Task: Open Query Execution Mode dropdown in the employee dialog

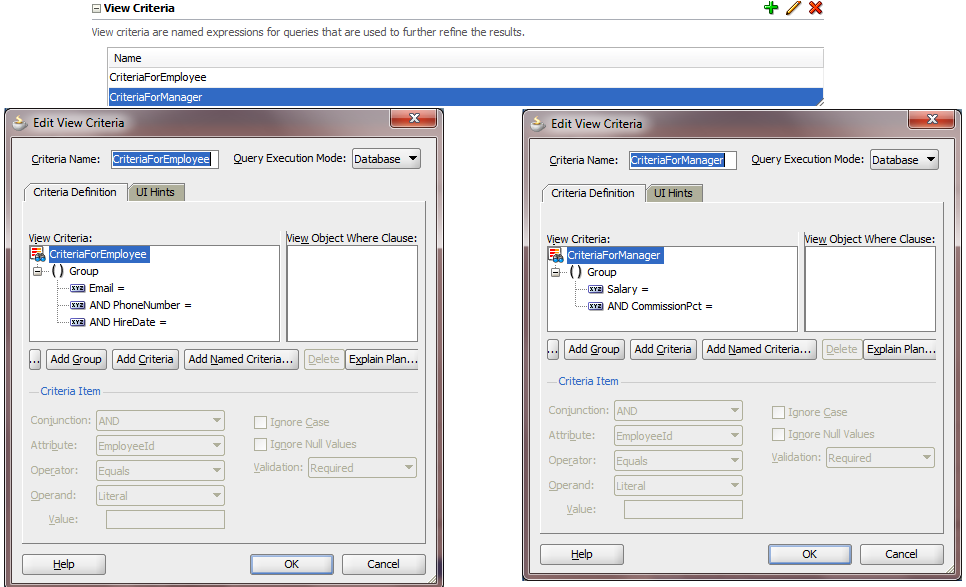Action: click(386, 159)
